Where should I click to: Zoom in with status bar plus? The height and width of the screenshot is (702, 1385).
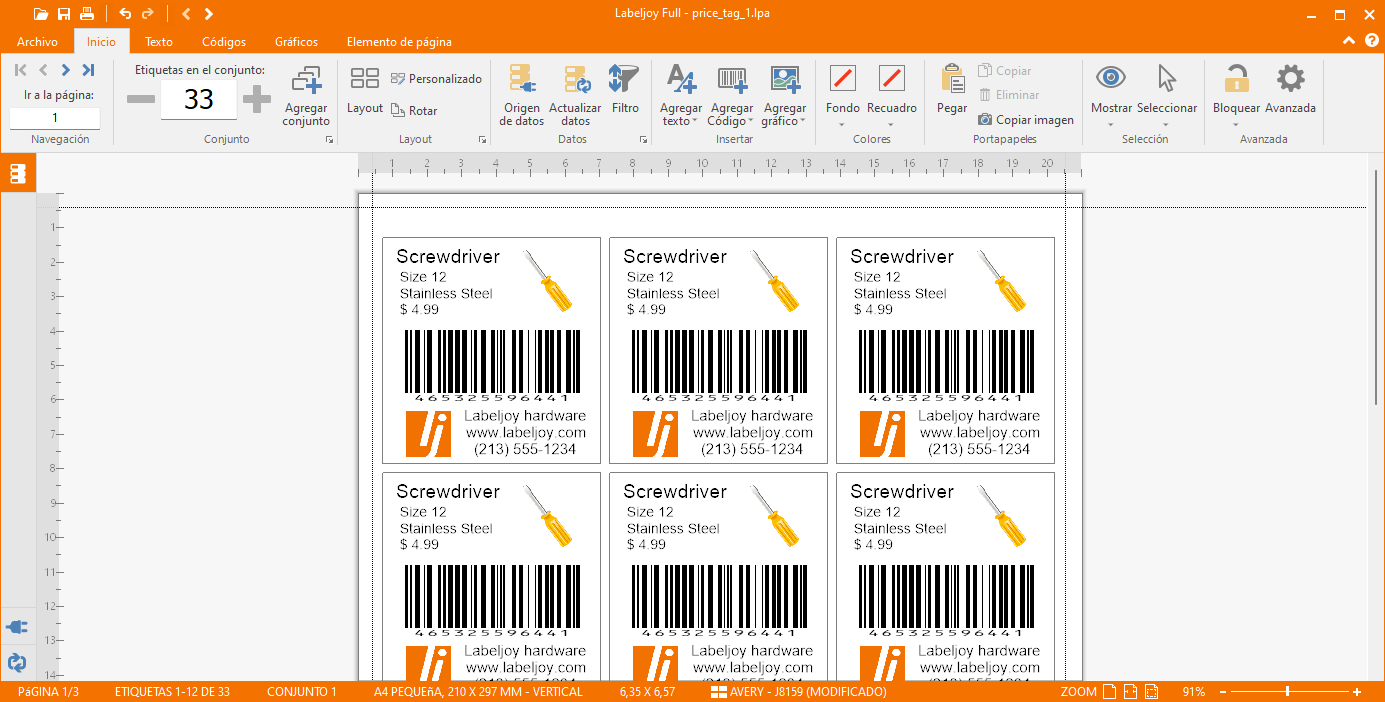pyautogui.click(x=1357, y=692)
